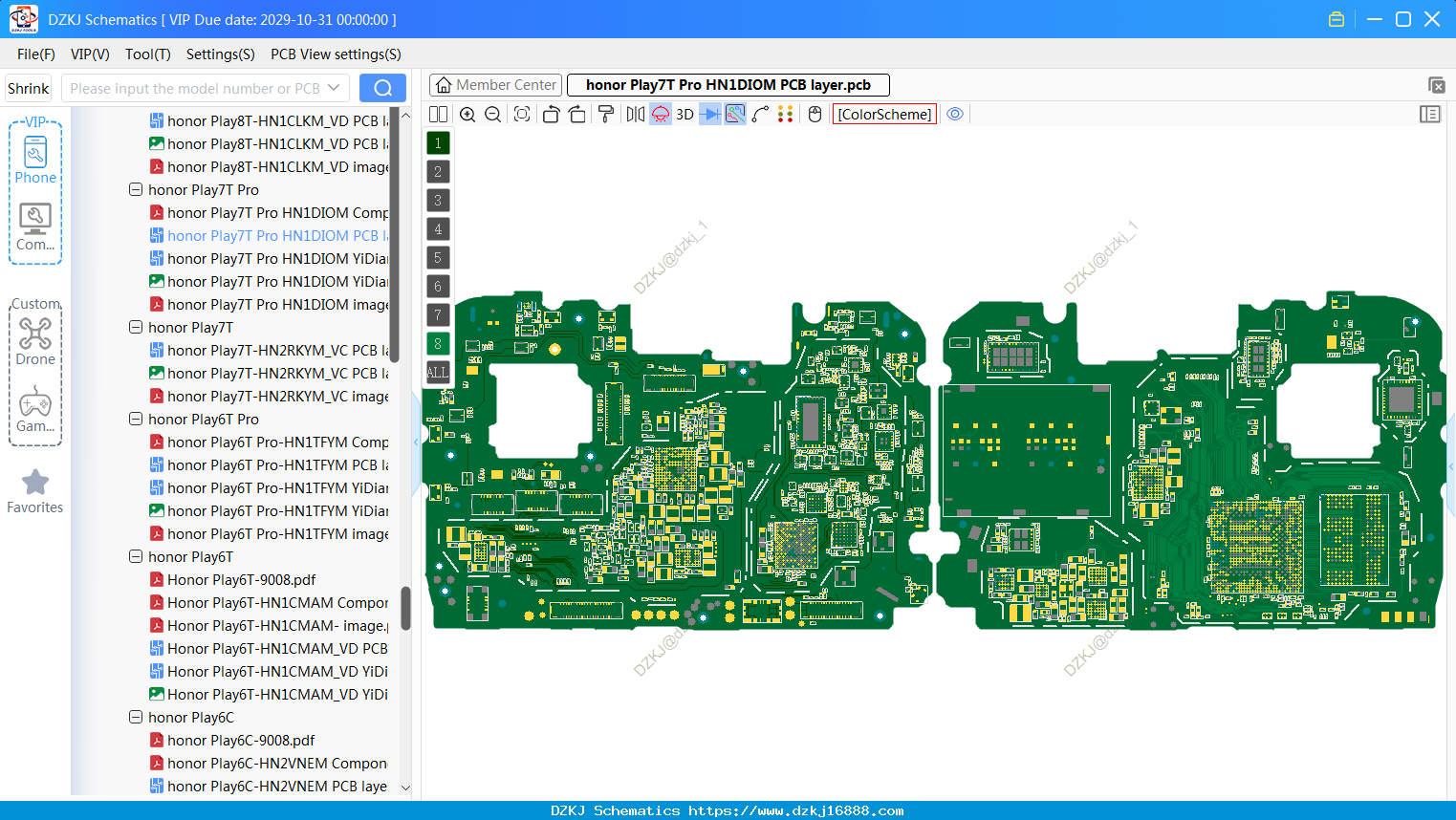The image size is (1456, 820).
Task: Collapse the honor Play7T Pro folder
Action: coord(136,189)
